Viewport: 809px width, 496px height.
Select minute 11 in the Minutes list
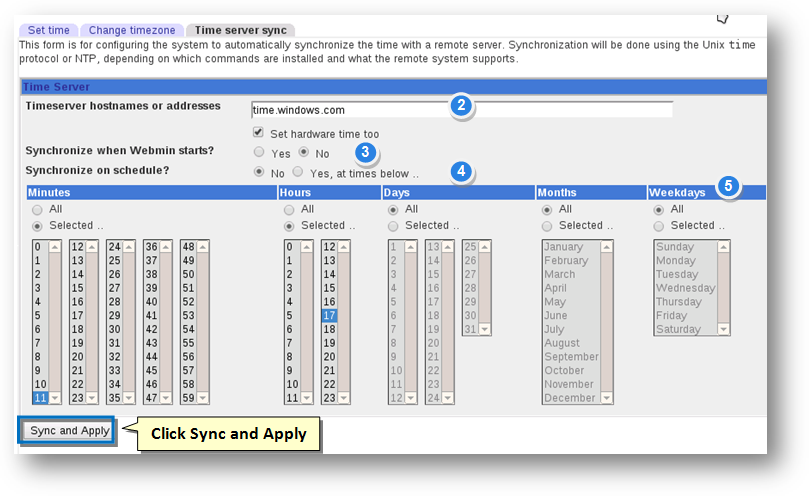(x=40, y=397)
